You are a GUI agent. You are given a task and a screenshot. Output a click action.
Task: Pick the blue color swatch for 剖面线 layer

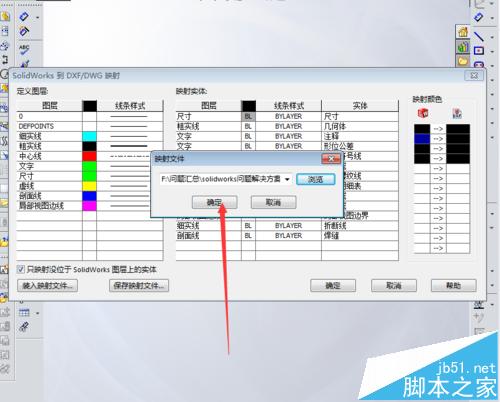(89, 196)
